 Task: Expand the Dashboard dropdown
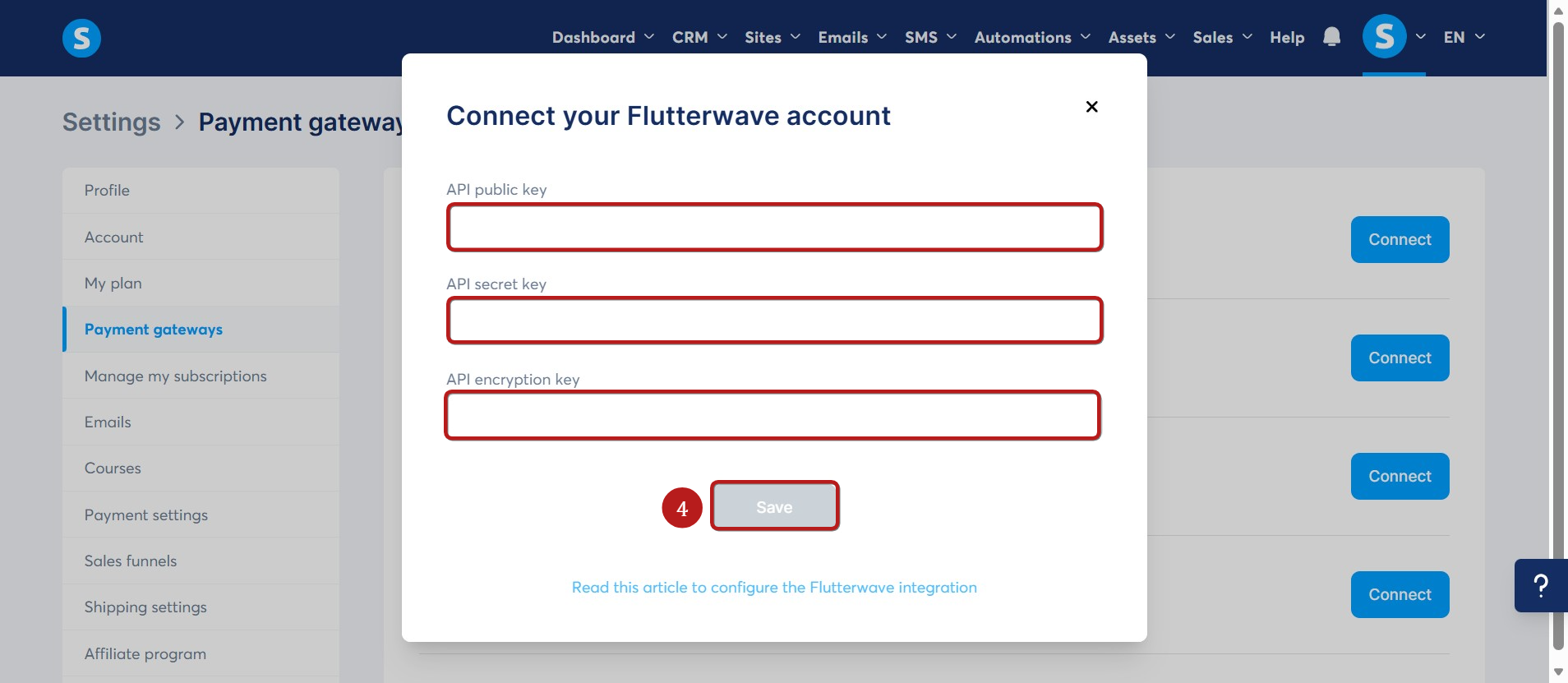[x=603, y=37]
